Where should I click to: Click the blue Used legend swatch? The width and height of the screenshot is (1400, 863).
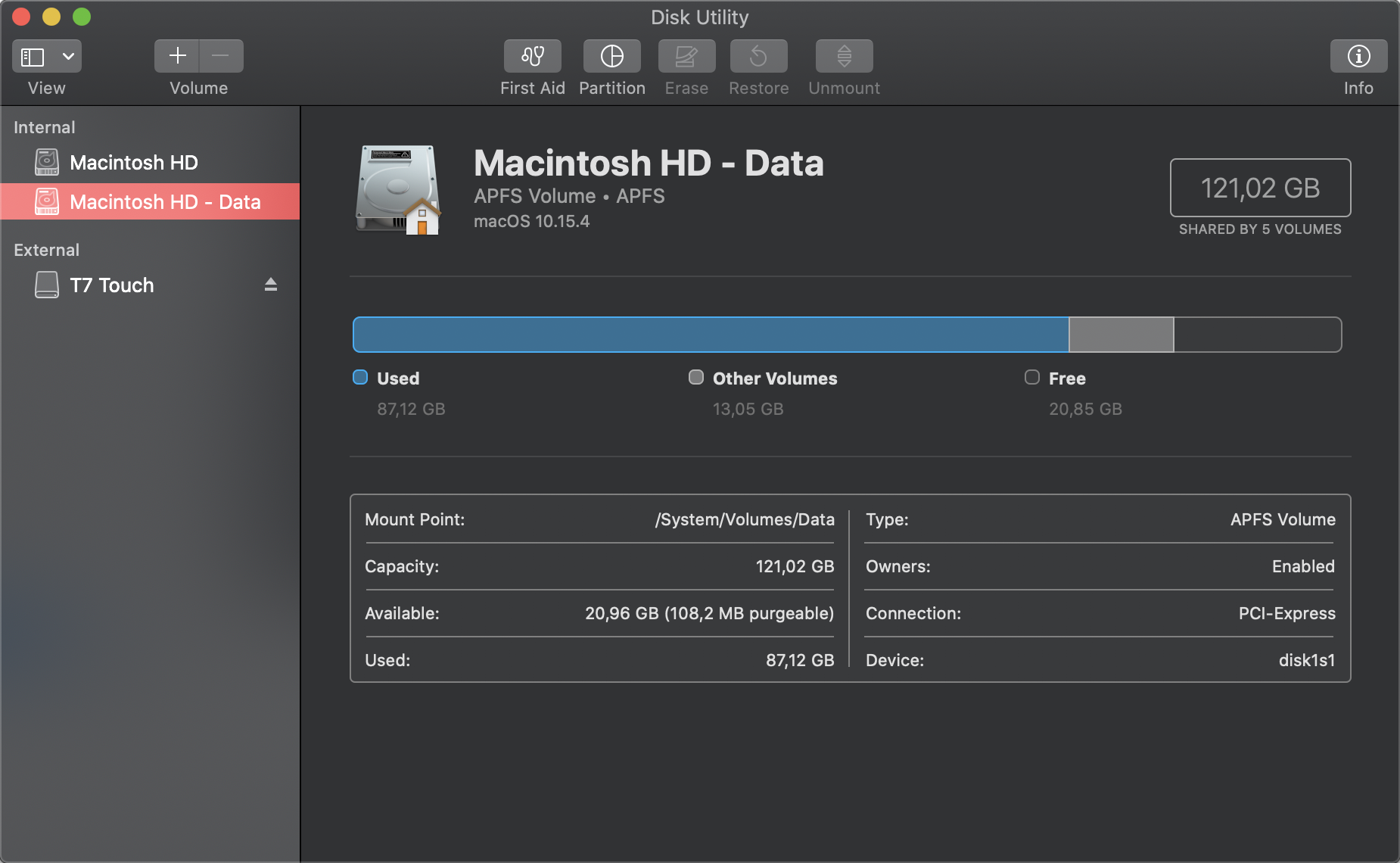[x=360, y=377]
